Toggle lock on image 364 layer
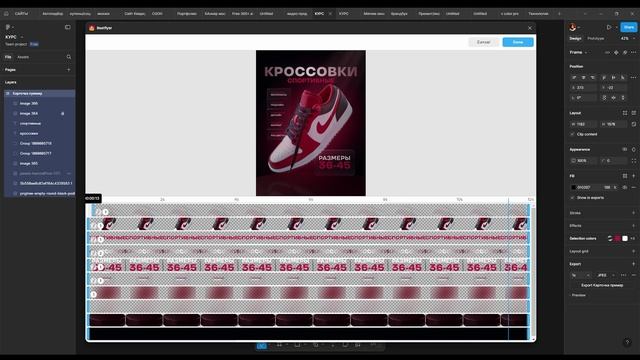640x360 pixels. (63, 113)
